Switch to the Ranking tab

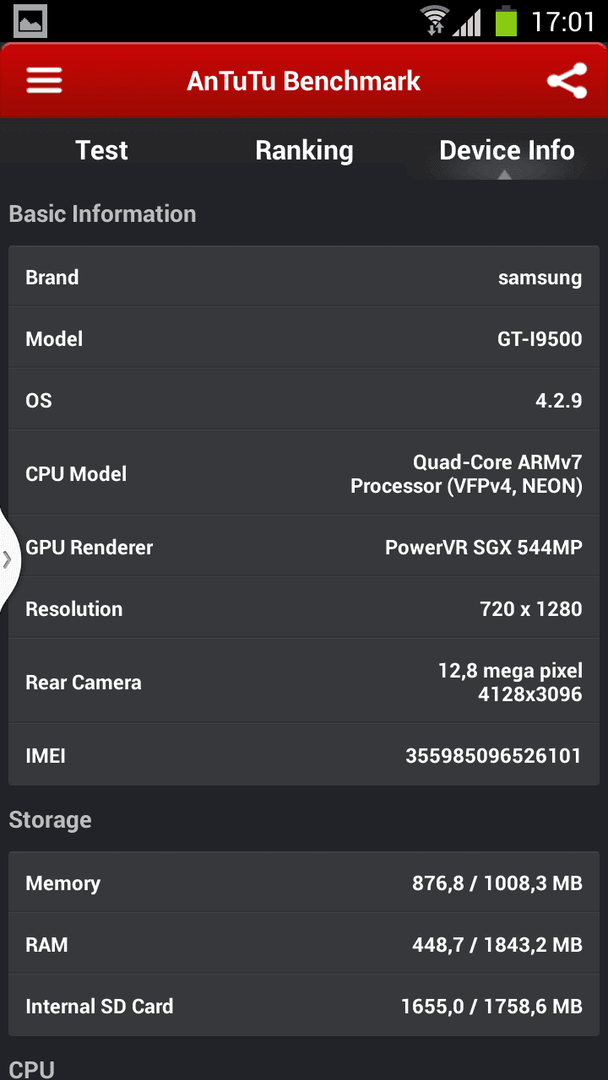pyautogui.click(x=304, y=150)
